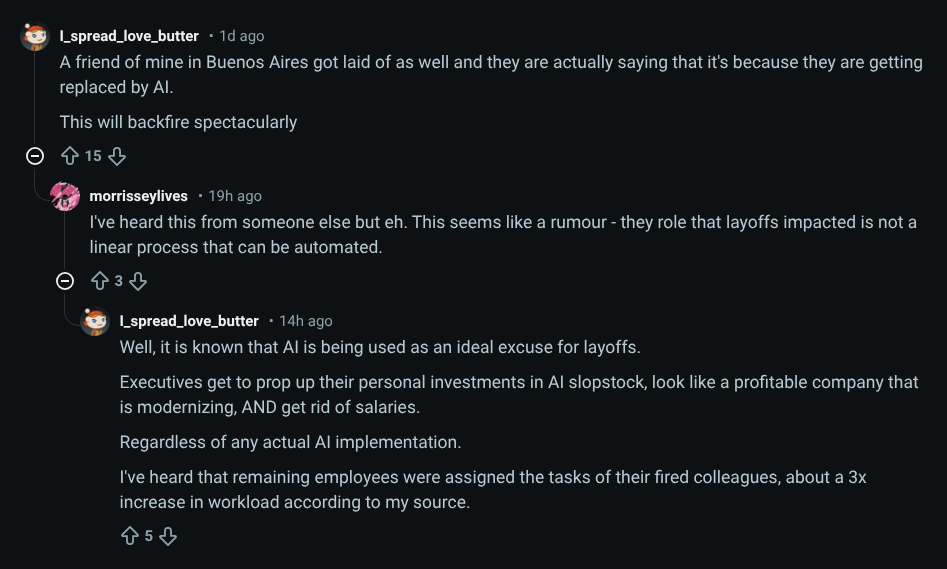The width and height of the screenshot is (947, 569).
Task: Upvote the top comment with 15 points
Action: click(70, 156)
